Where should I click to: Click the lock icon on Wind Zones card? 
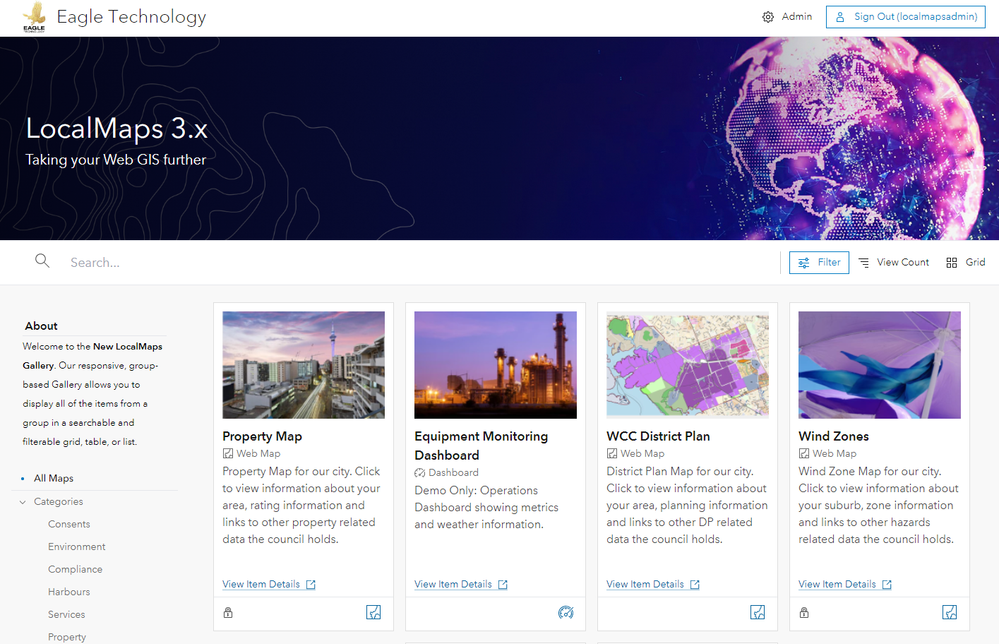pyautogui.click(x=803, y=612)
